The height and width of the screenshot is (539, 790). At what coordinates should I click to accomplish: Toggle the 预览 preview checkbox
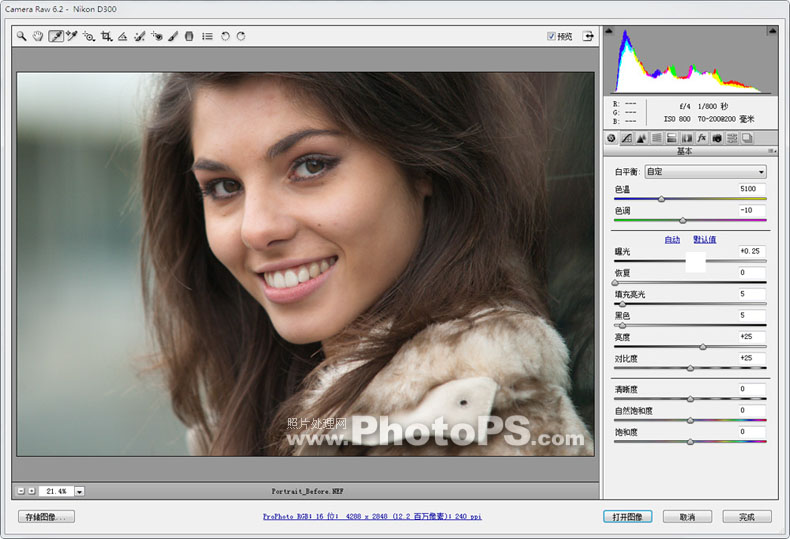click(x=551, y=36)
